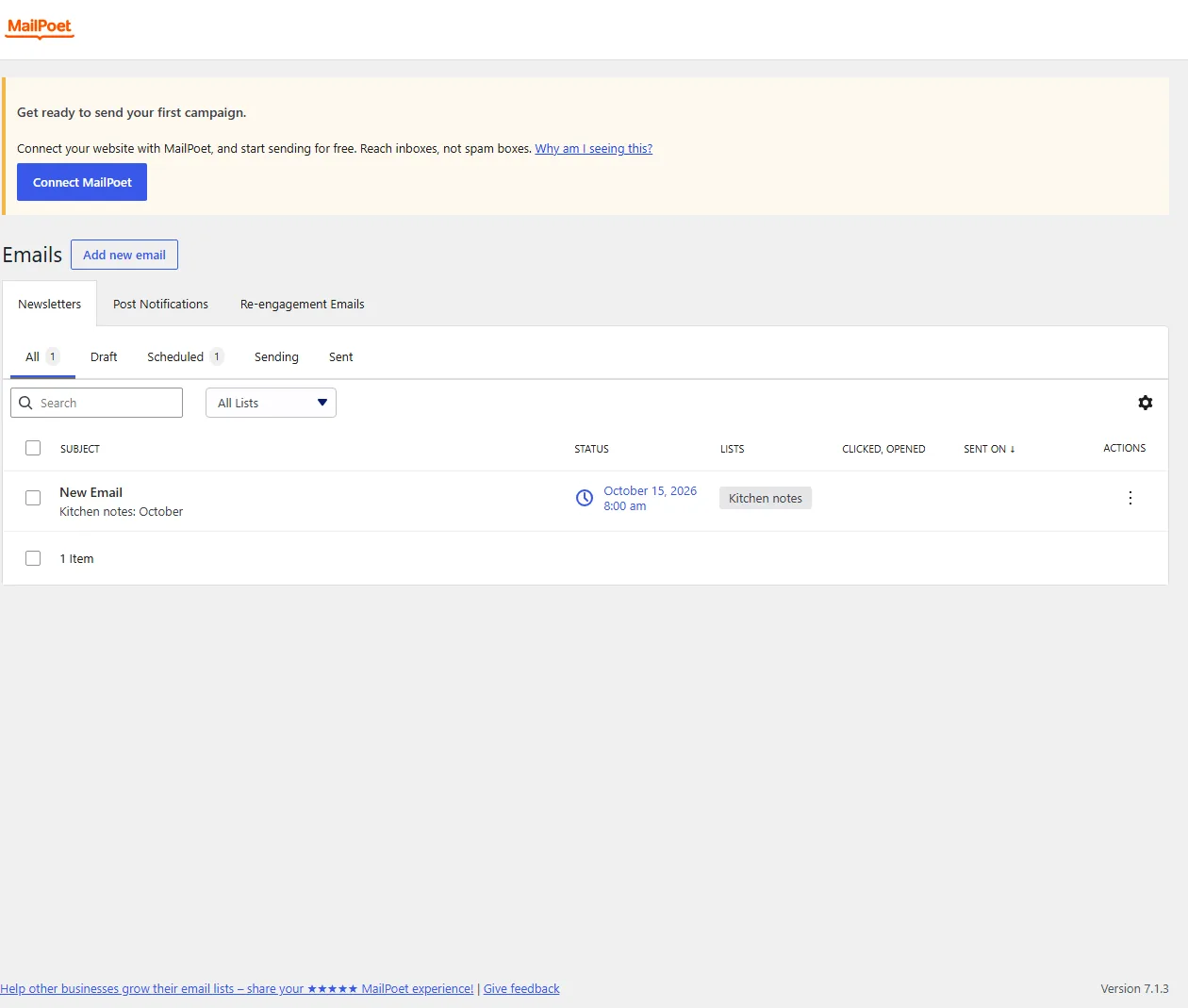Screen dimensions: 1188x1008
Task: Click the Status column header
Action: 591,449
